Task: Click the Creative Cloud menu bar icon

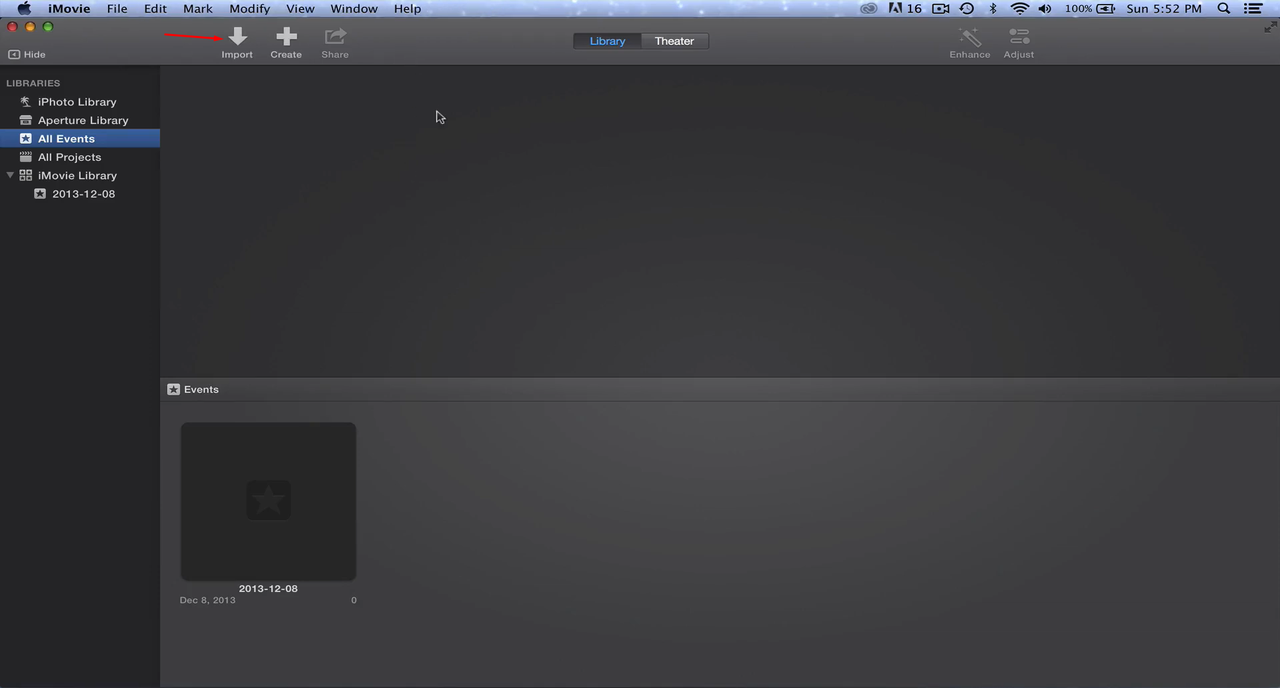Action: (x=869, y=8)
